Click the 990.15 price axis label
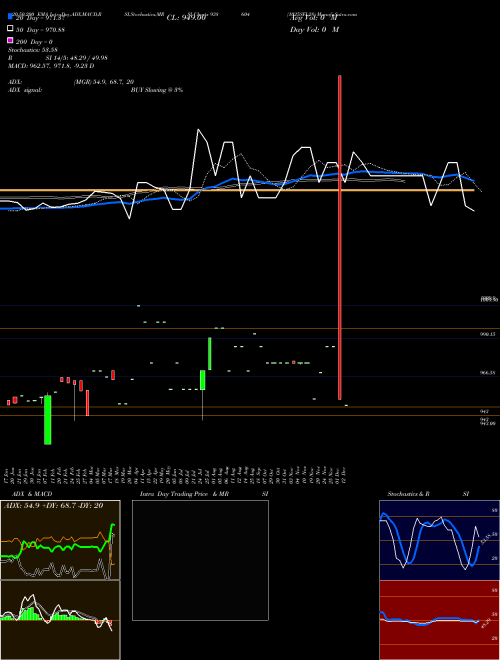Viewport: 500px width, 660px height. coord(488,334)
